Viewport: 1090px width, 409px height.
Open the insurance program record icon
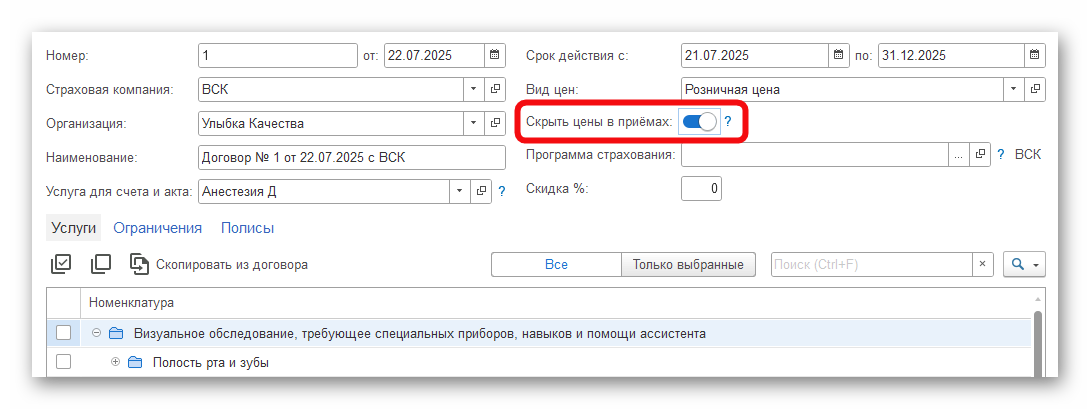coord(979,155)
